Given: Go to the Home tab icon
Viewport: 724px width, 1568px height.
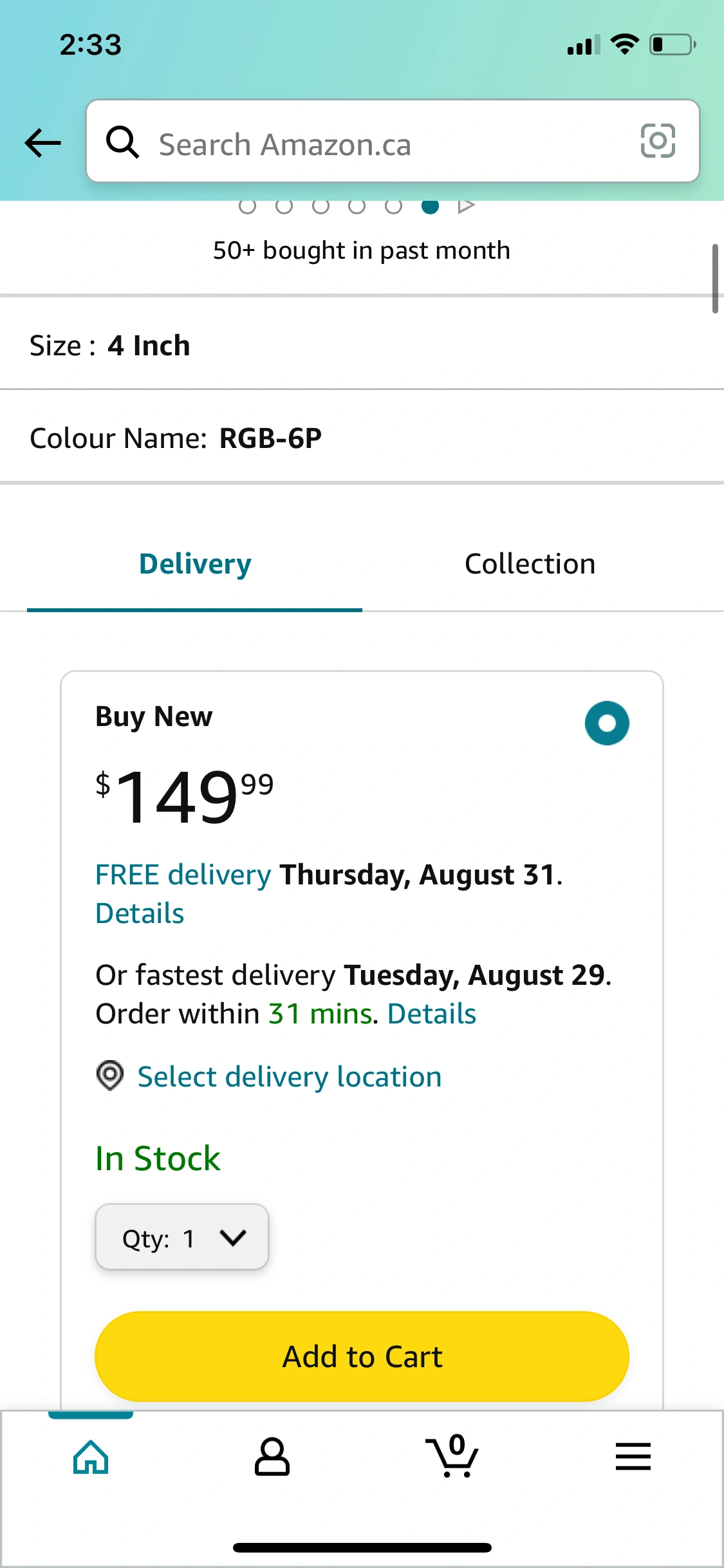Looking at the screenshot, I should click(x=91, y=1457).
